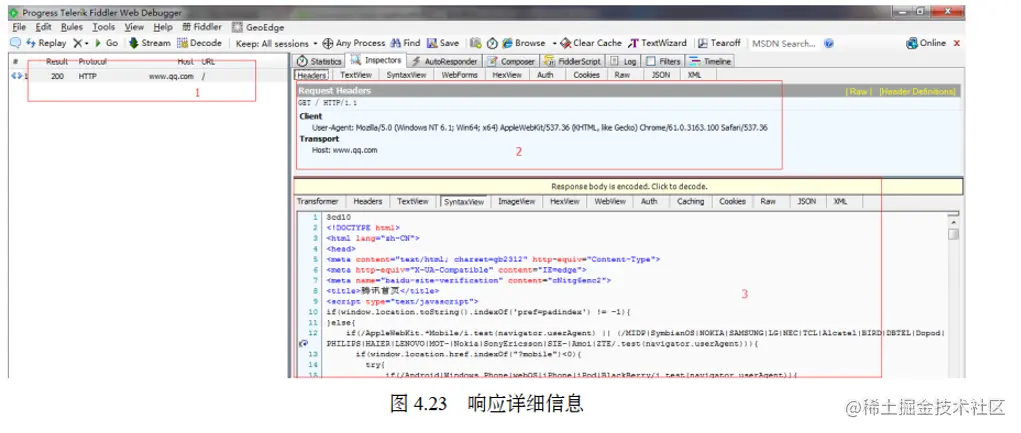1021x433 pixels.
Task: Open the Tools menu
Action: point(104,27)
